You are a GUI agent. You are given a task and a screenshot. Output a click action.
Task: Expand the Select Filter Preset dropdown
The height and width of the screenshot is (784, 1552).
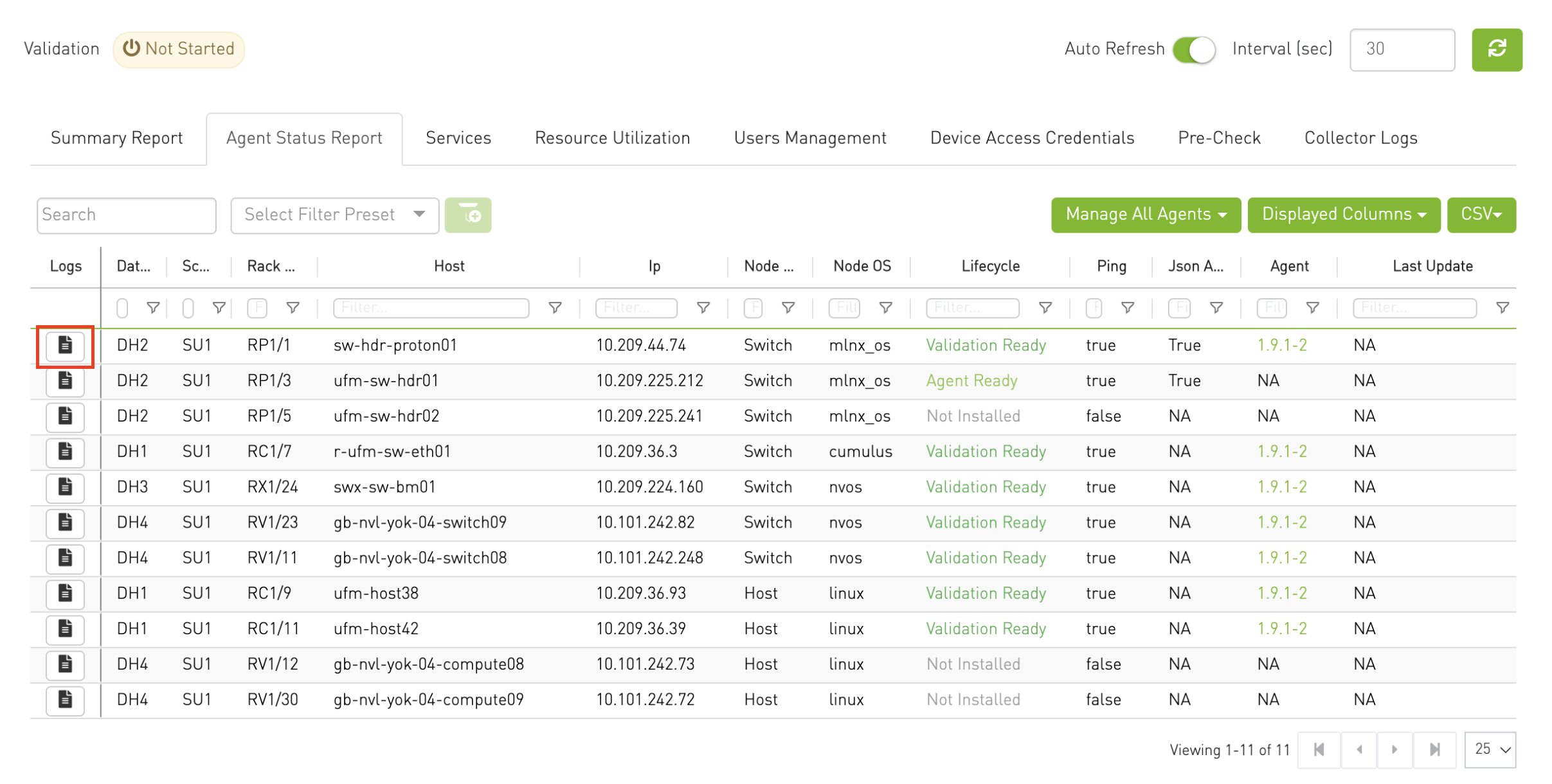tap(334, 215)
